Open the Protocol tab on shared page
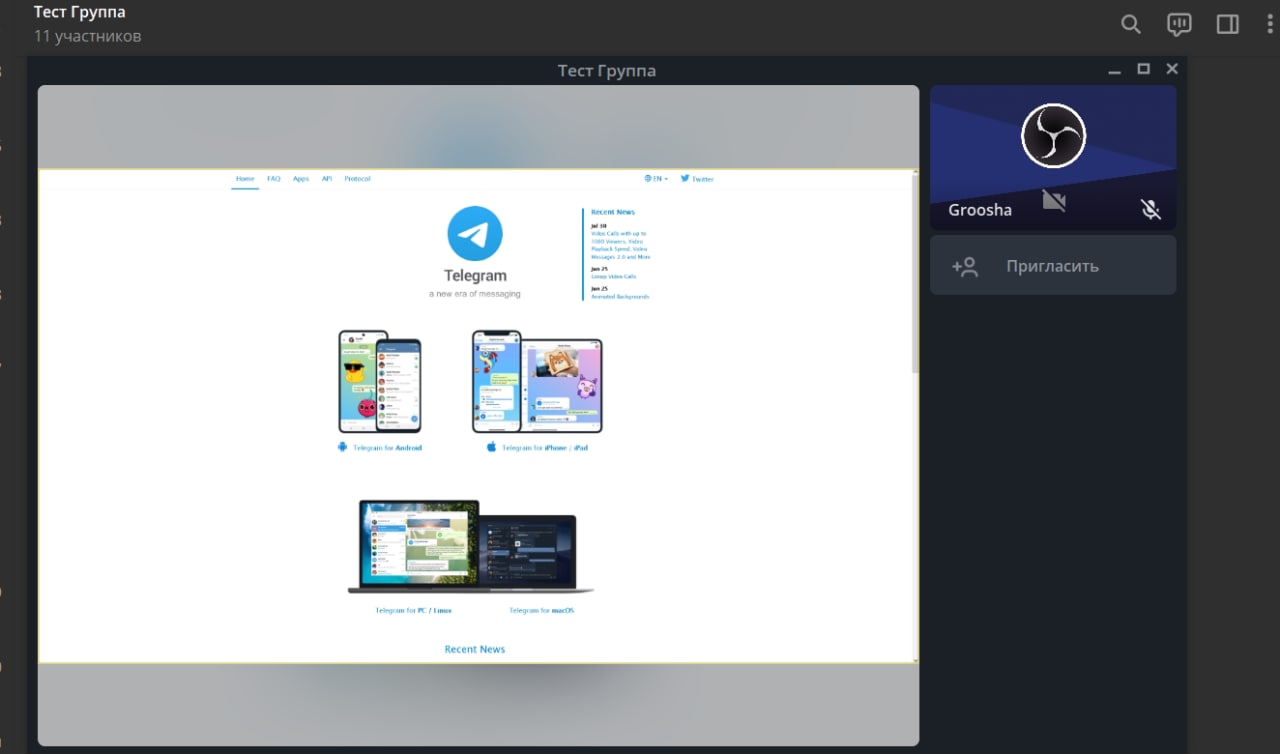 [357, 179]
